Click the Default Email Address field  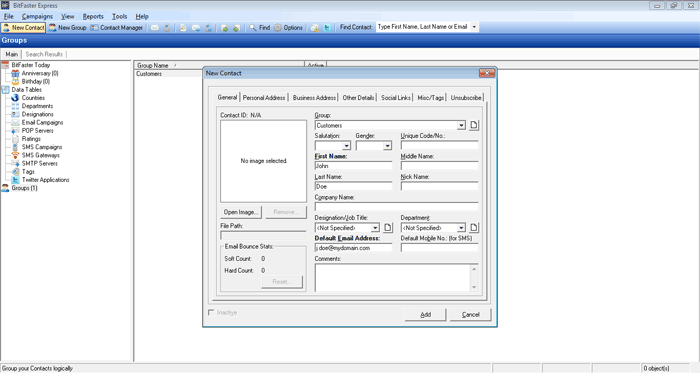pyautogui.click(x=353, y=248)
